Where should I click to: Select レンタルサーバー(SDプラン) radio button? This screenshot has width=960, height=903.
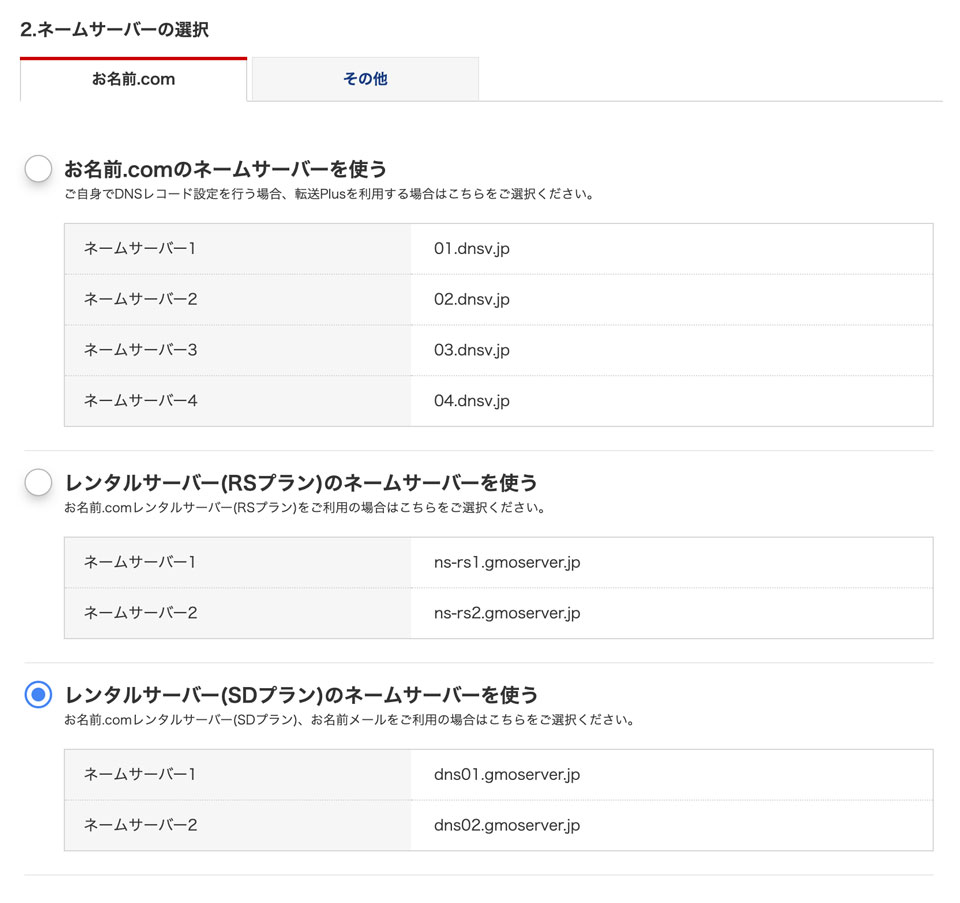tap(38, 694)
